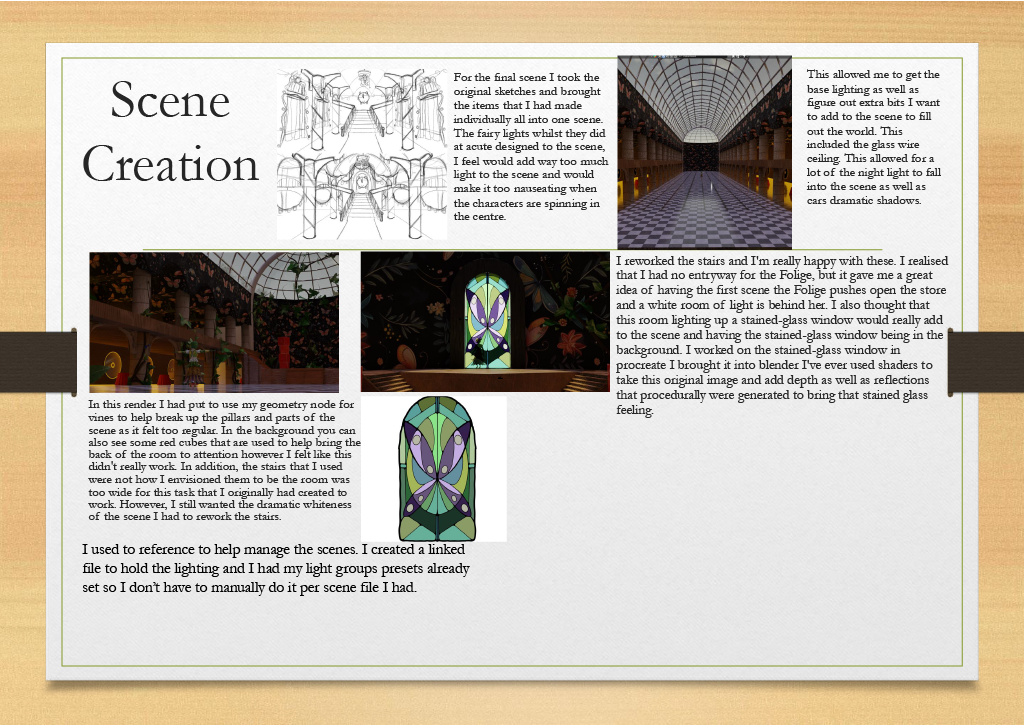
Task: Click the paragraph starting "For the final scene"
Action: coord(530,147)
